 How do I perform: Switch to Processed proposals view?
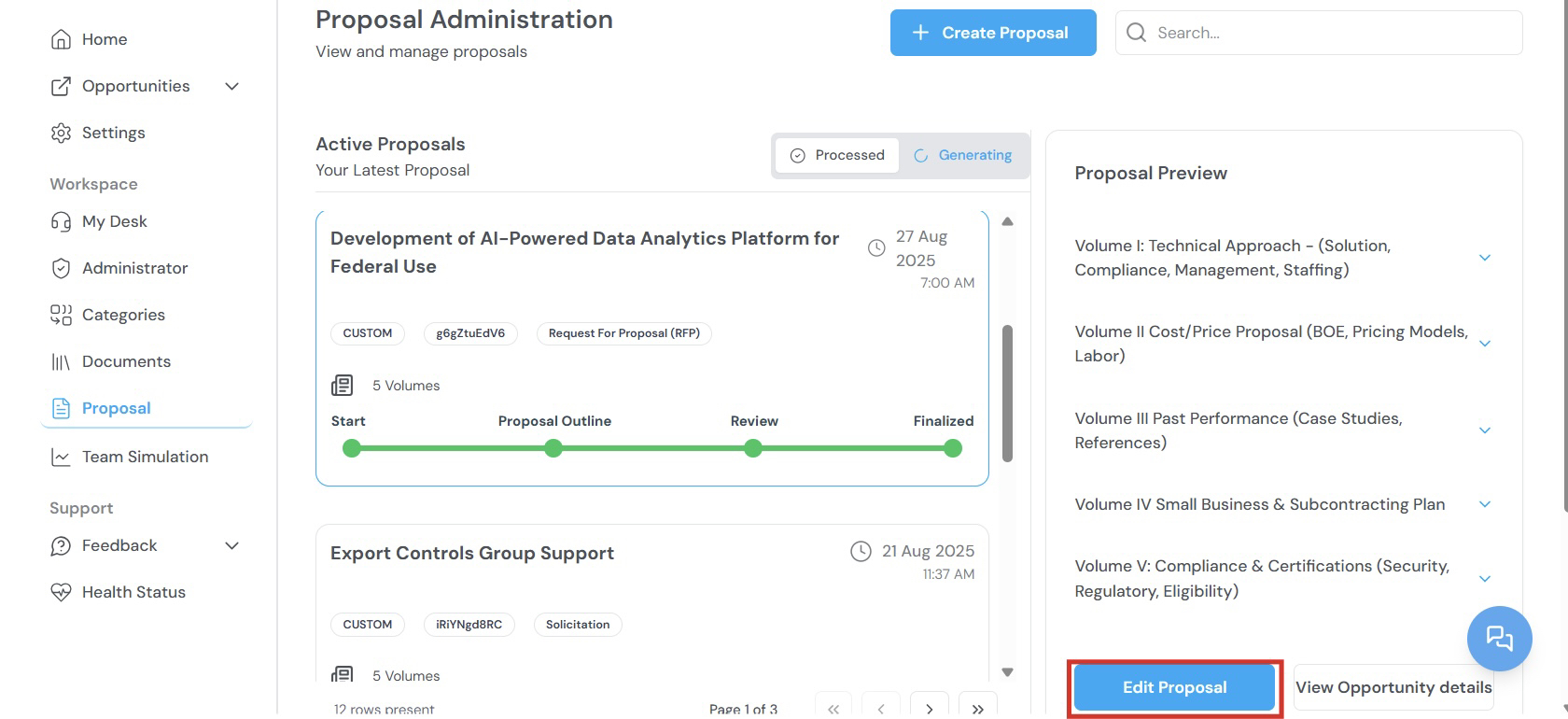click(x=837, y=155)
